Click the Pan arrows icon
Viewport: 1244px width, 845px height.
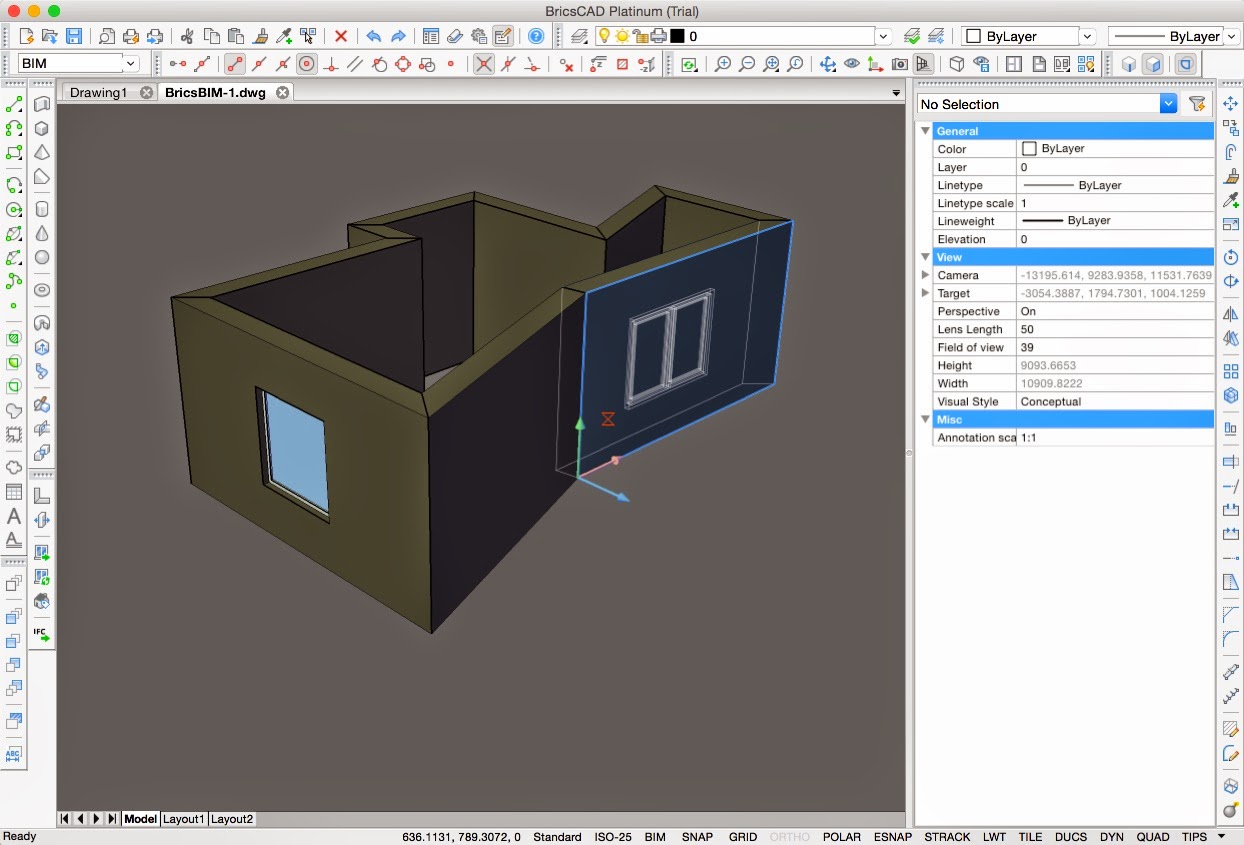pyautogui.click(x=828, y=64)
